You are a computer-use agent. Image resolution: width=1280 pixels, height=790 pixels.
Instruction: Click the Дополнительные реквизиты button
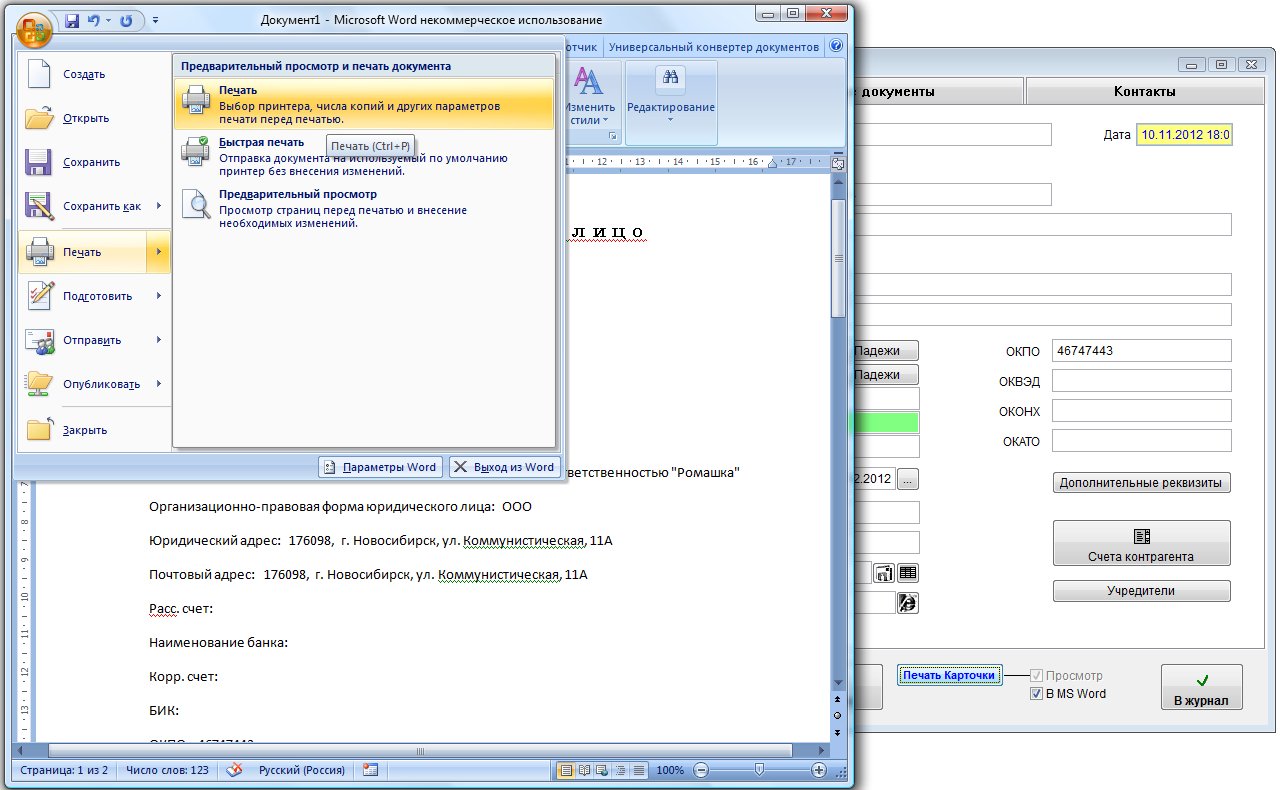(x=1142, y=482)
